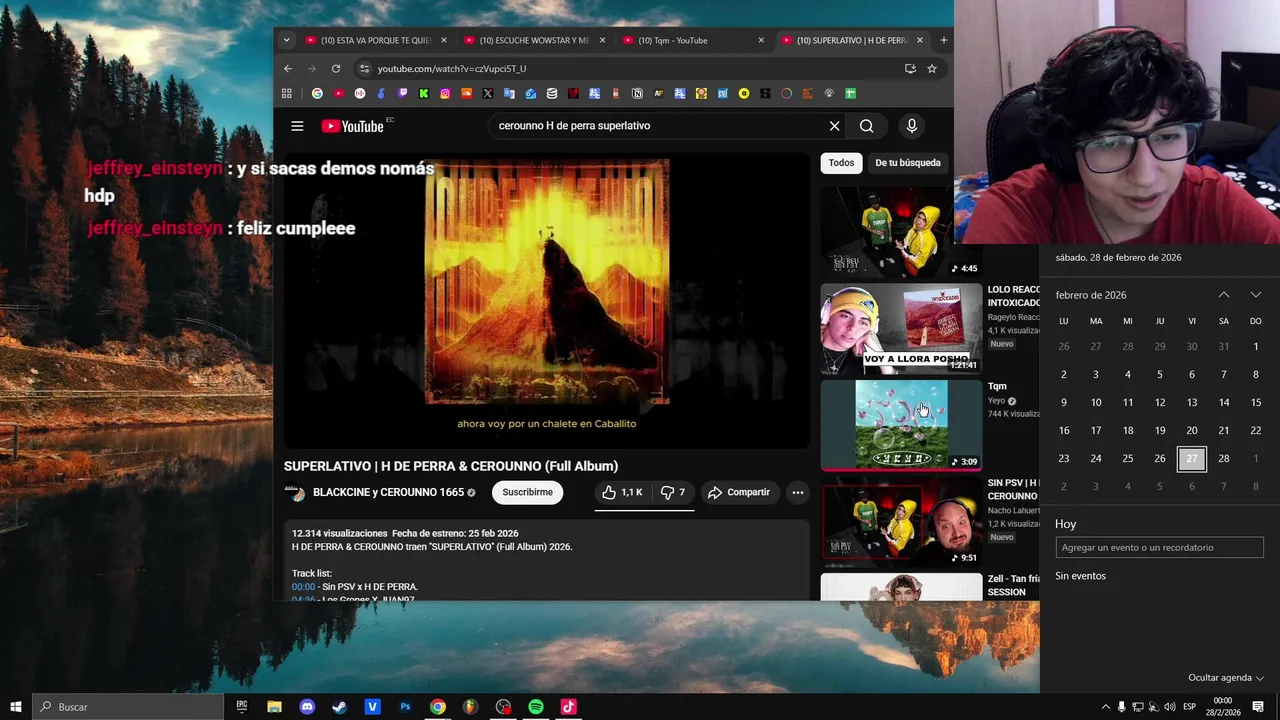
Task: Click the Suscribirme button
Action: point(527,492)
